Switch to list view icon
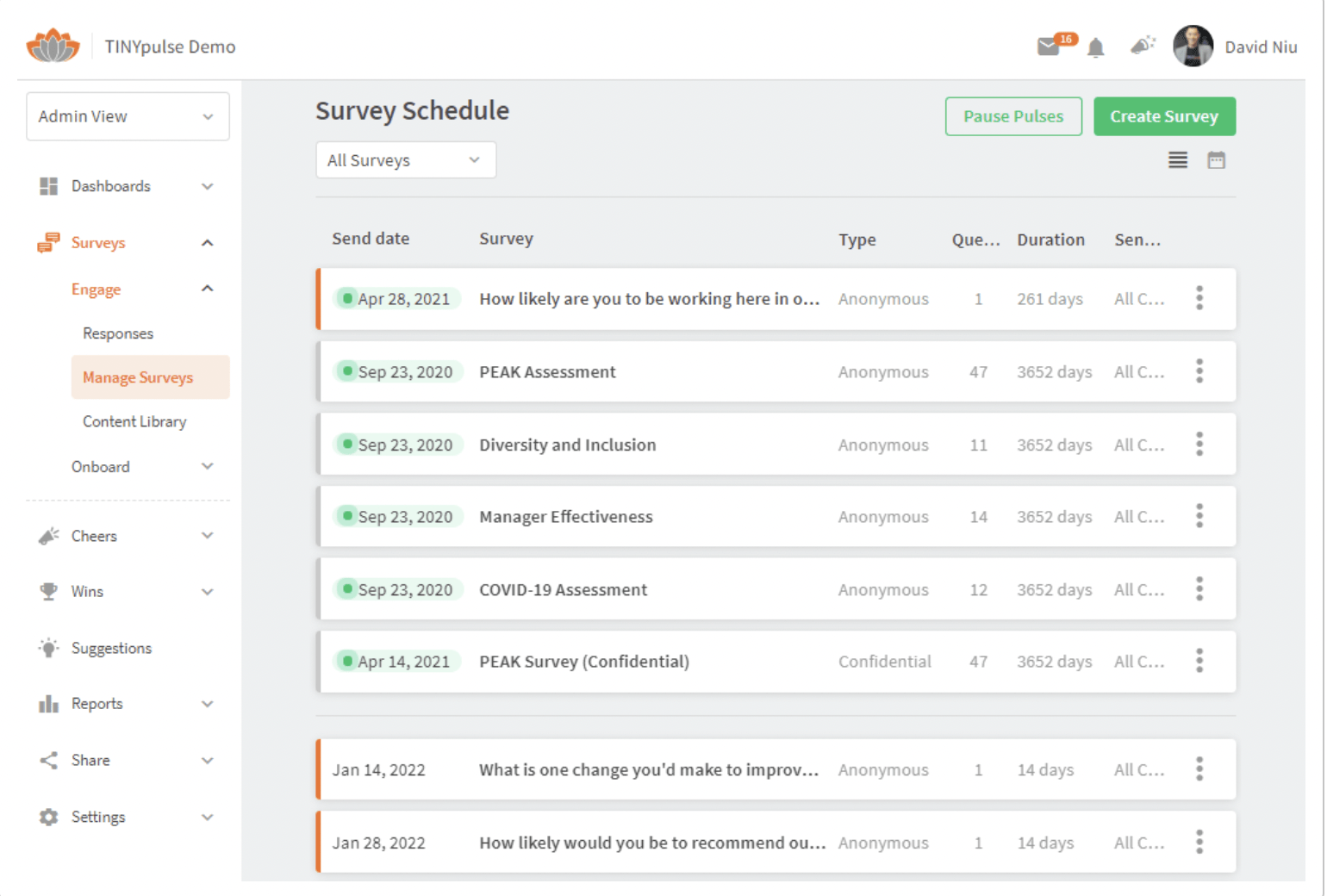Viewport: 1327px width, 896px height. 1177,160
